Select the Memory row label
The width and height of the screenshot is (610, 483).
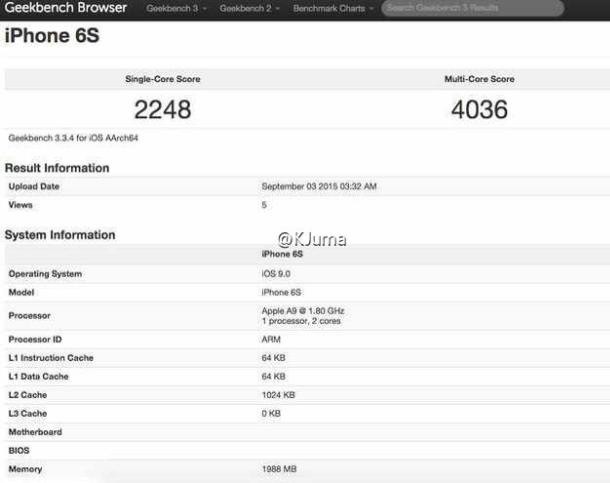(25, 469)
